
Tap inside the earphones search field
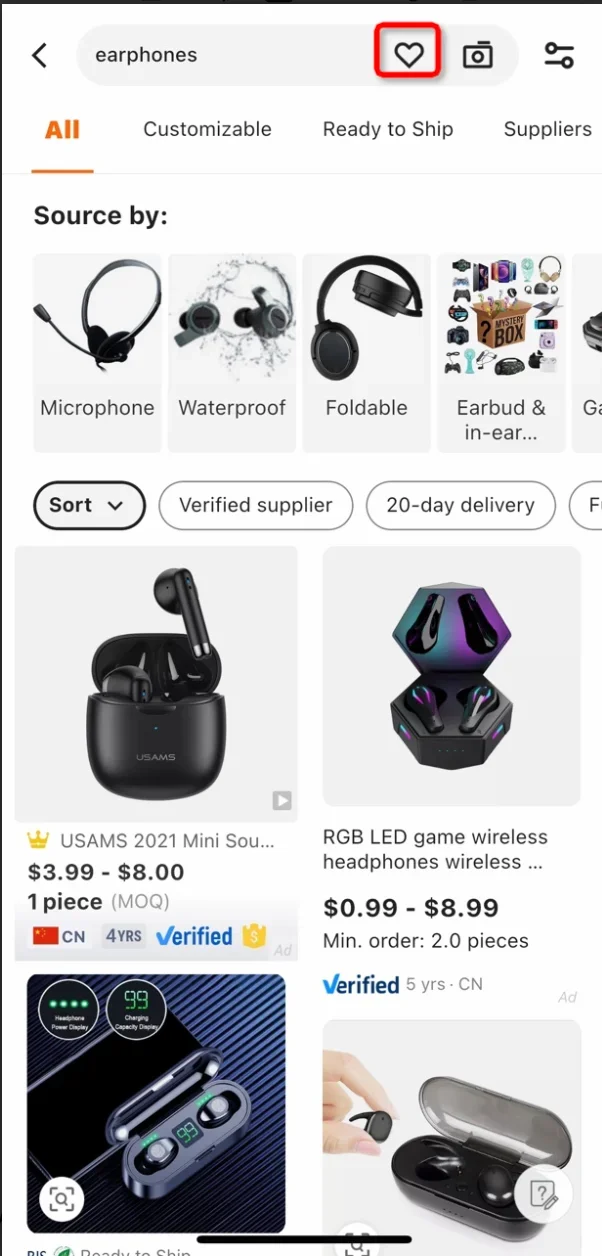(x=146, y=55)
